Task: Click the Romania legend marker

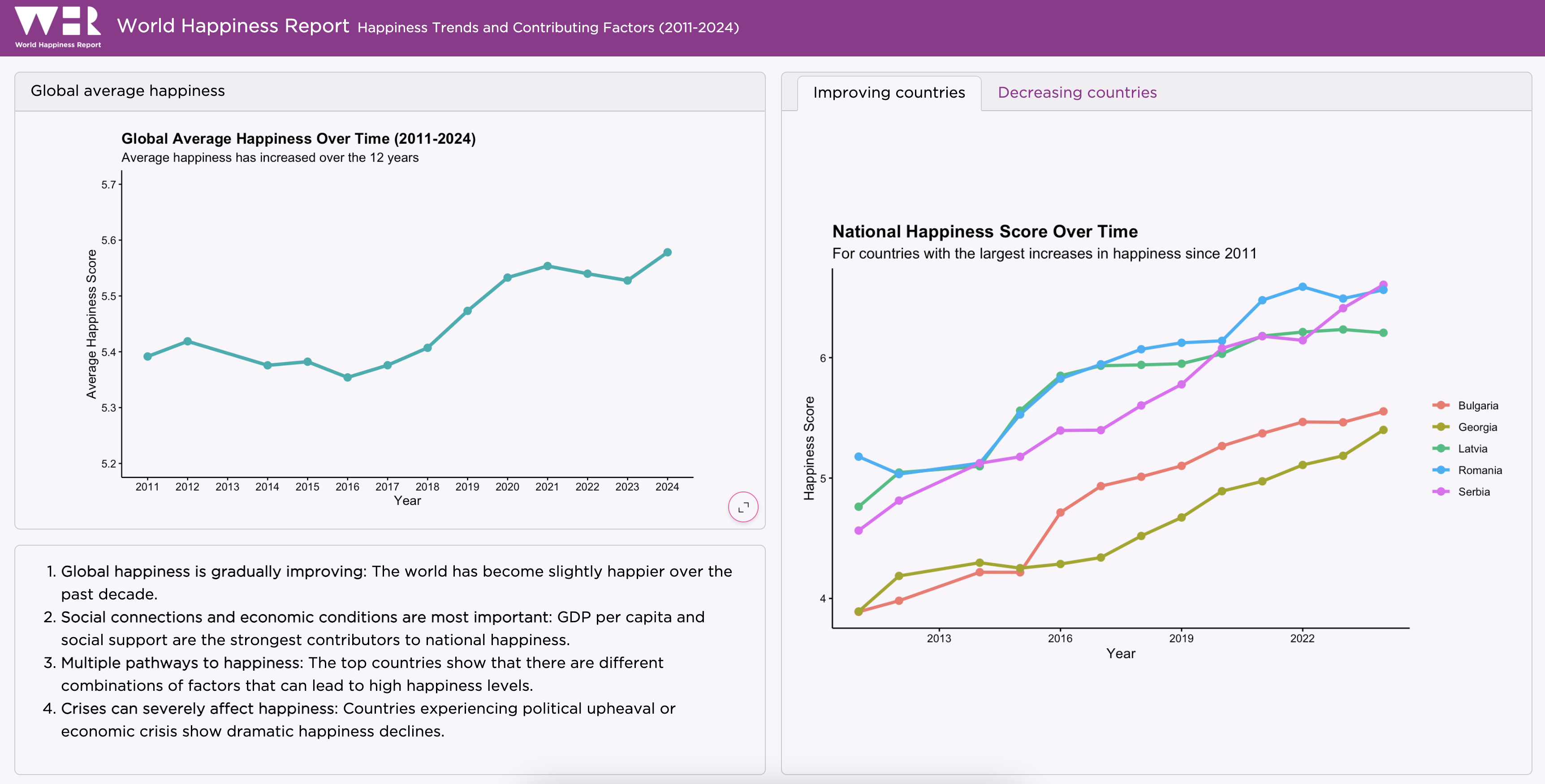Action: pyautogui.click(x=1440, y=470)
